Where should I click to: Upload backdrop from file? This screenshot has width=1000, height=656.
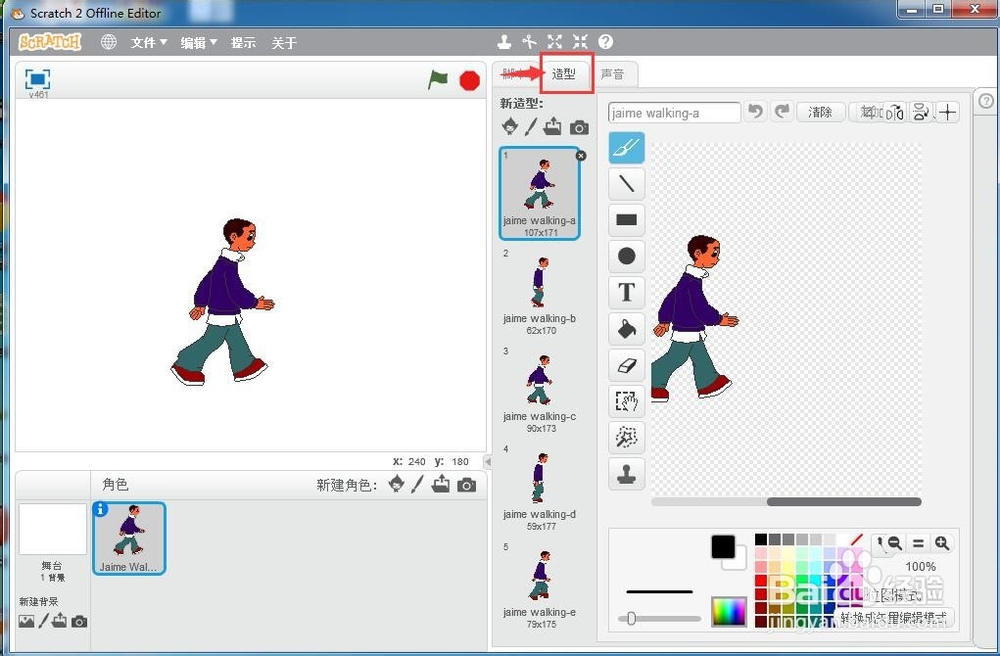(x=59, y=620)
